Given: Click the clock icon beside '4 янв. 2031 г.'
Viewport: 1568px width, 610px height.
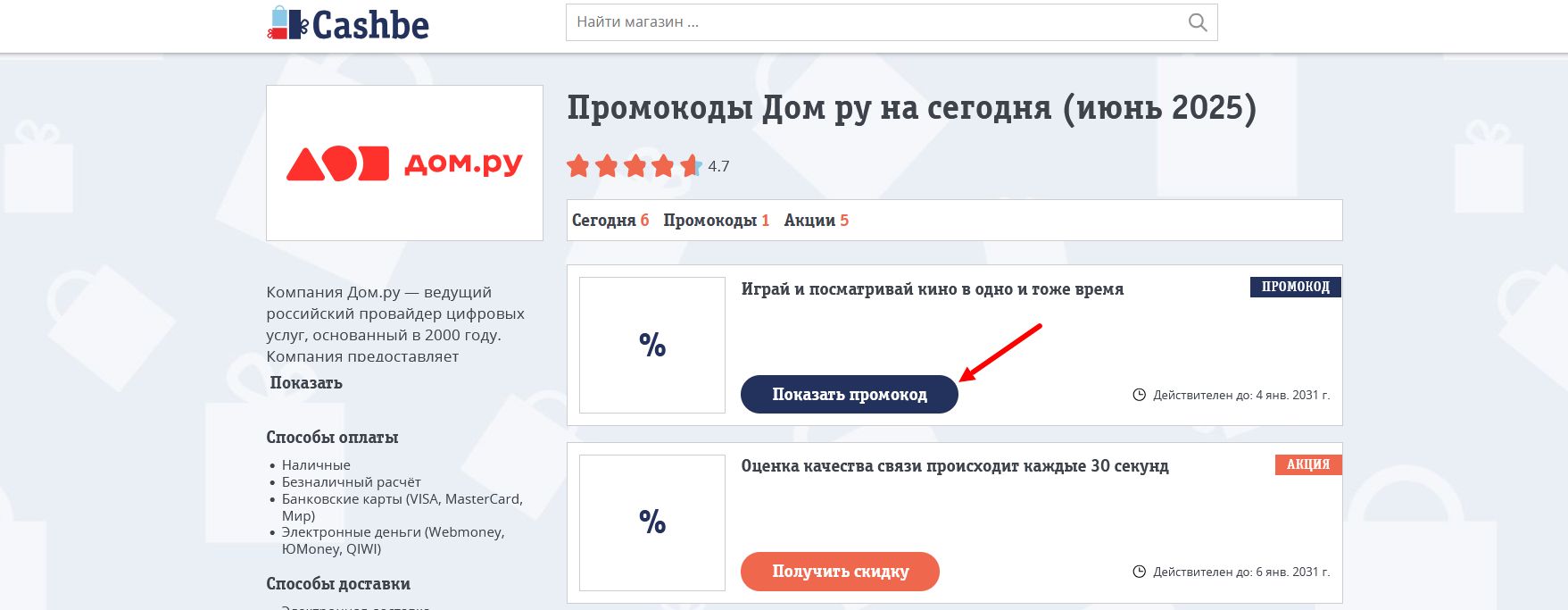Looking at the screenshot, I should (1139, 395).
